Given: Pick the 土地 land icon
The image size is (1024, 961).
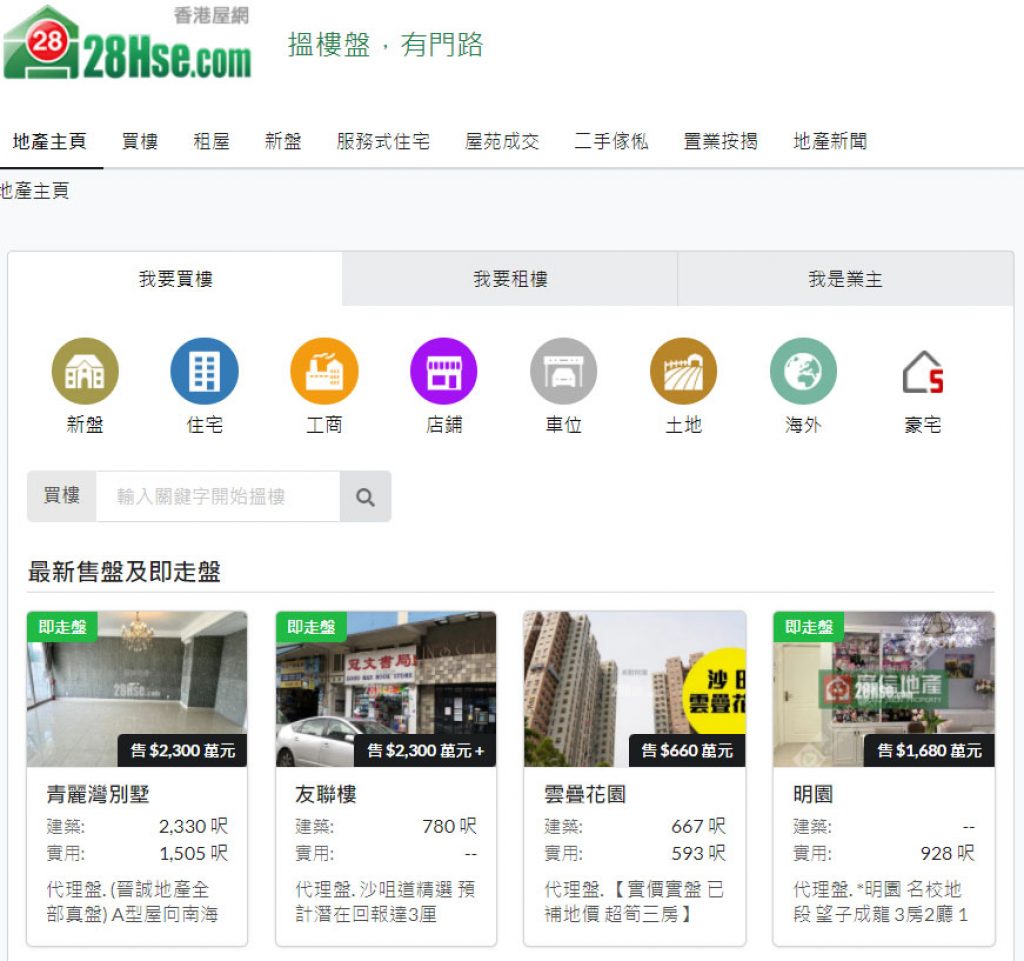Looking at the screenshot, I should coord(684,371).
